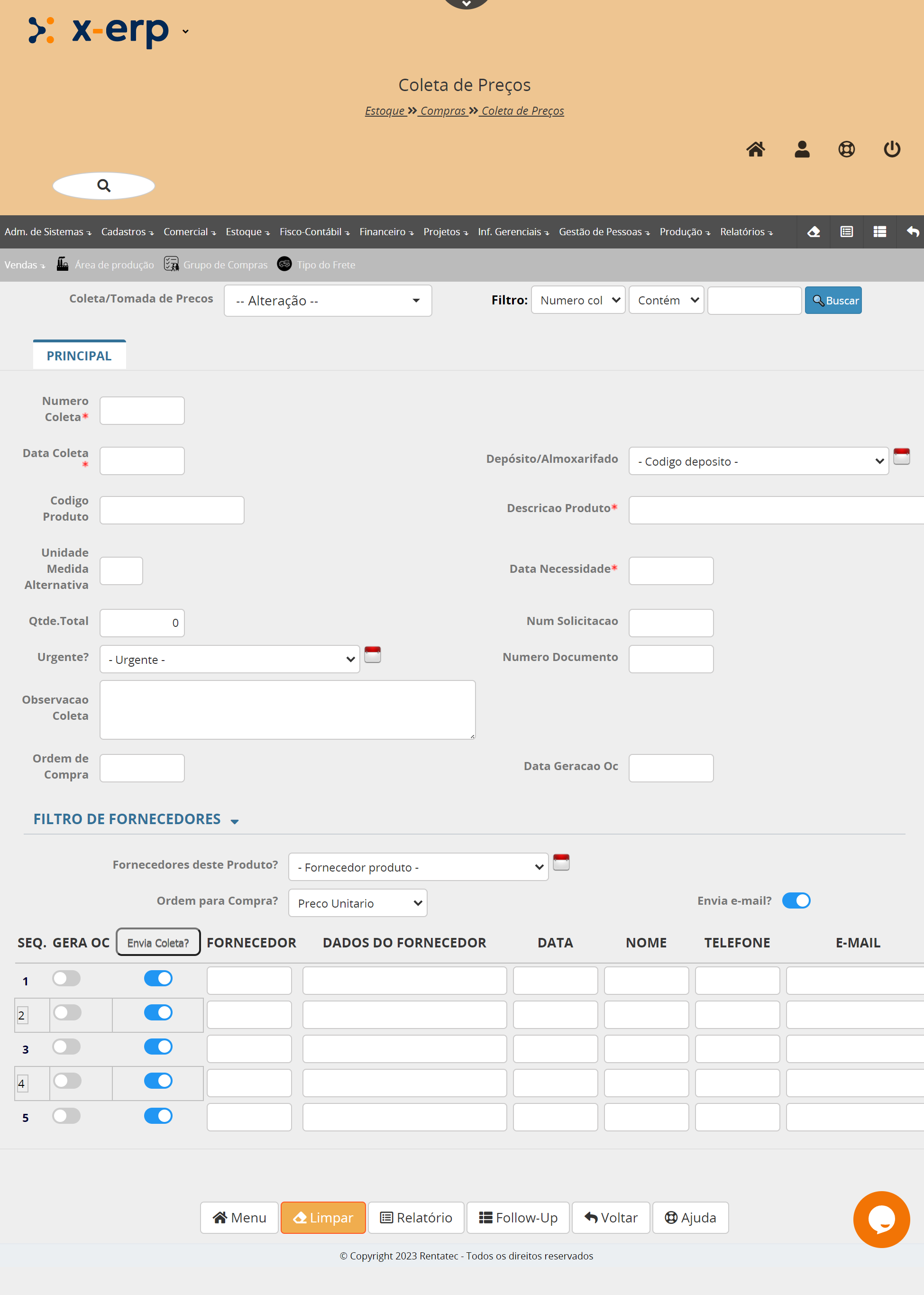This screenshot has width=924, height=1295.
Task: Toggle the Envia e-mail switch
Action: click(x=796, y=900)
